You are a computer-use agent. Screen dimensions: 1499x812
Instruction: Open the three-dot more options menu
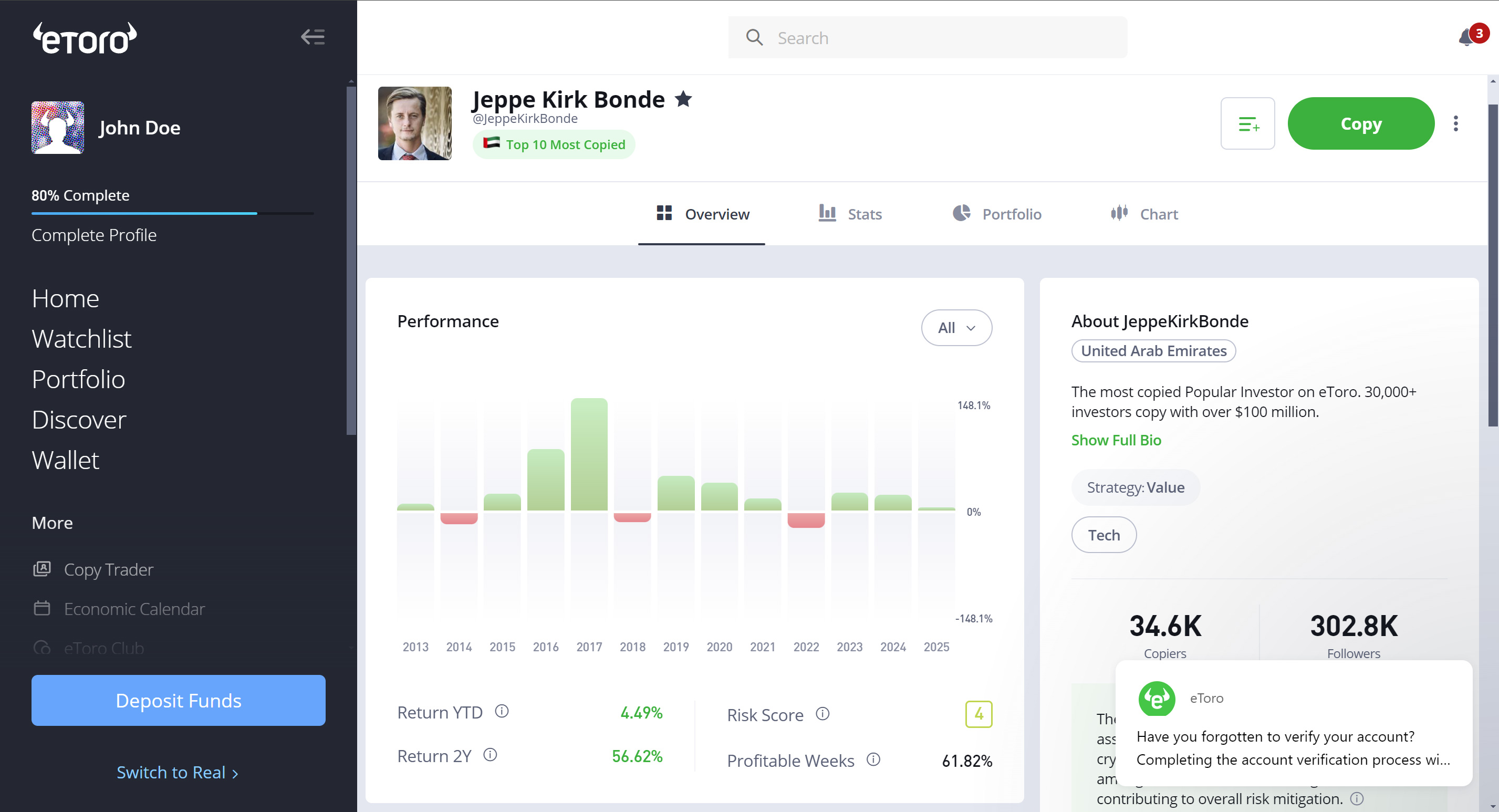(1455, 123)
